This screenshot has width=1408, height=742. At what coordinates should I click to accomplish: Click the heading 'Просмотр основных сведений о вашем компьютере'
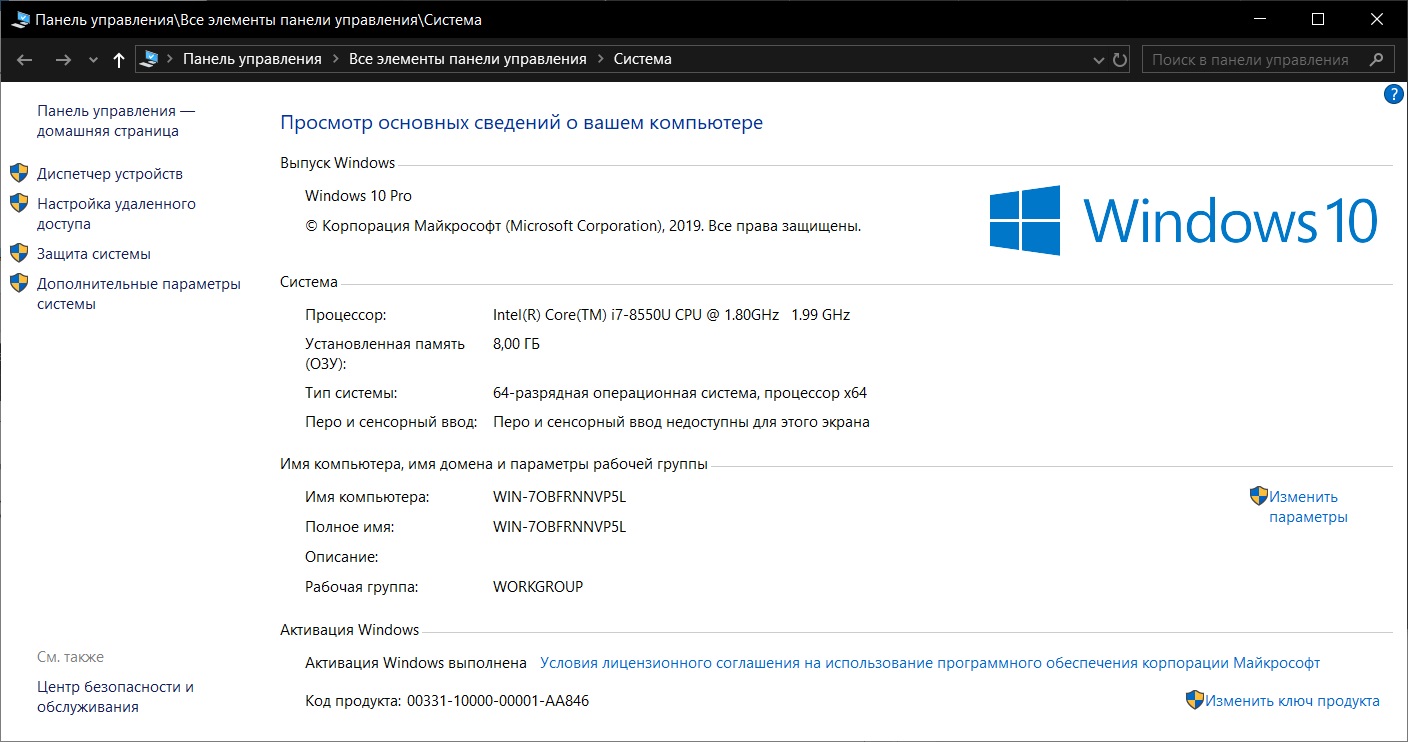521,123
